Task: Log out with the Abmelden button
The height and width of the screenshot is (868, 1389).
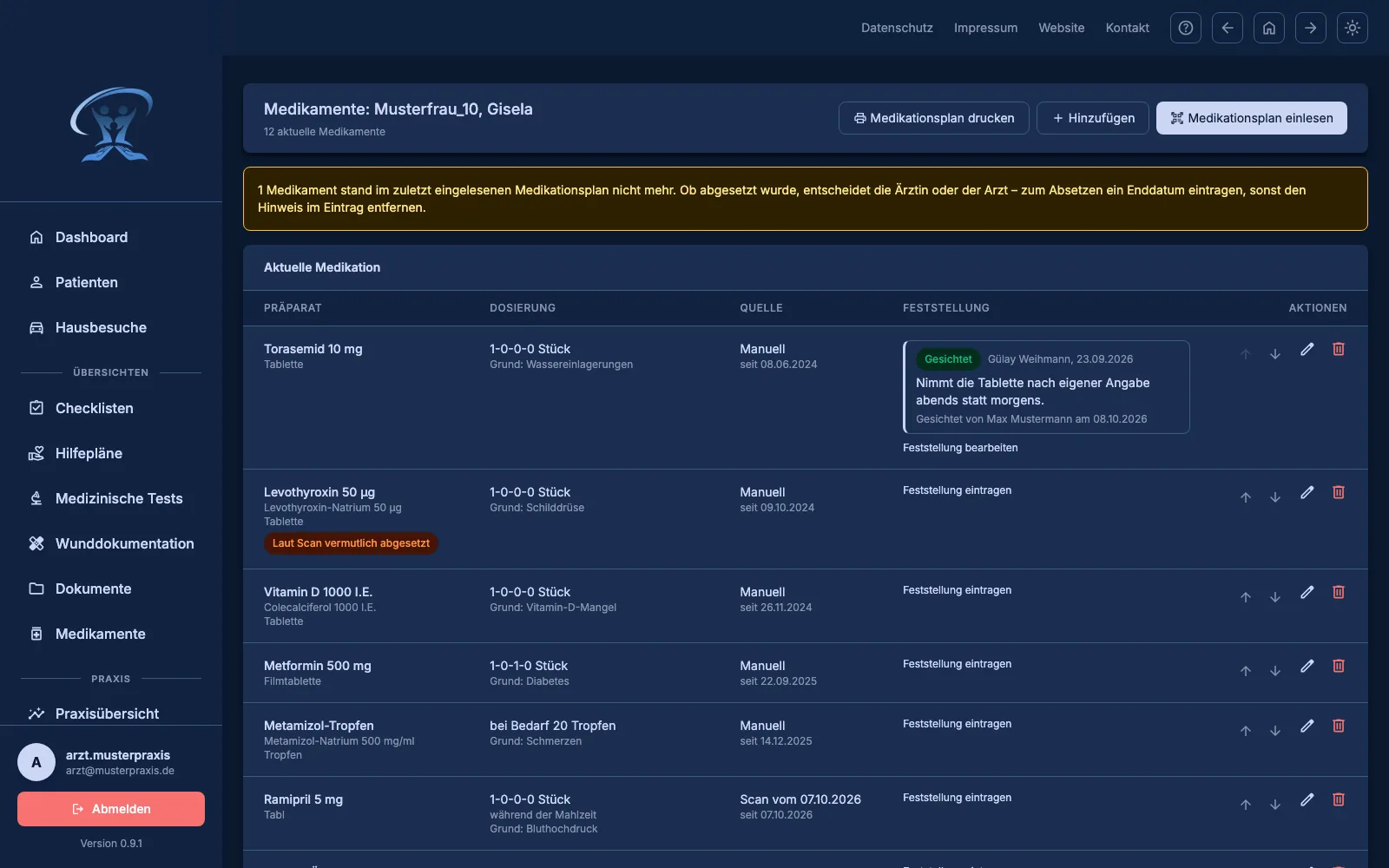Action: (x=111, y=809)
